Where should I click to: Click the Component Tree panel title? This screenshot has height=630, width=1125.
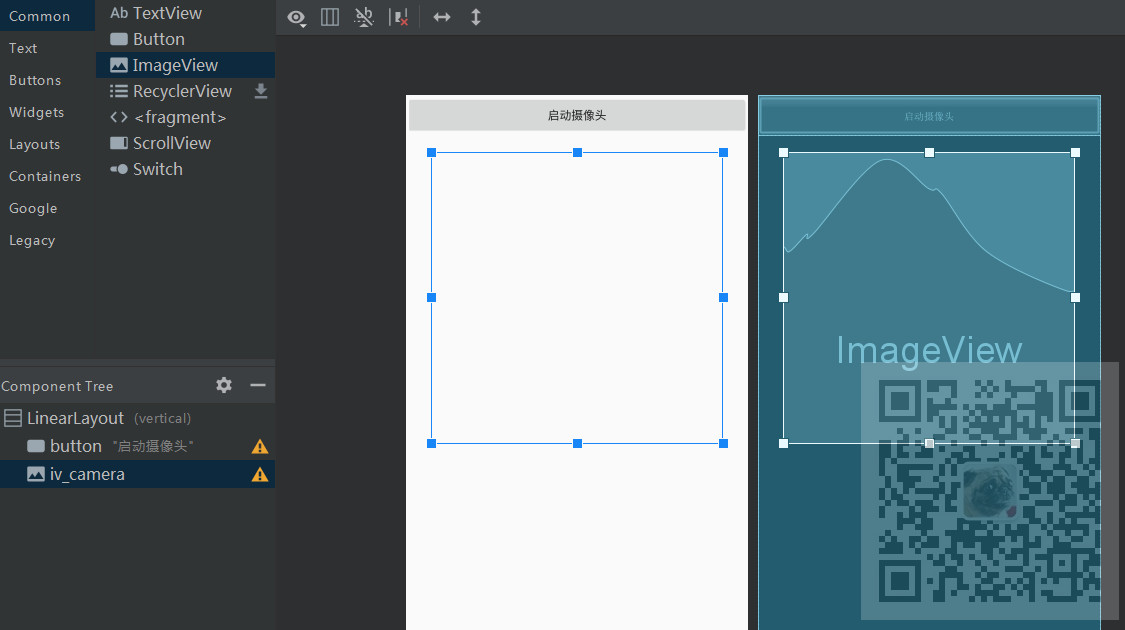click(57, 386)
